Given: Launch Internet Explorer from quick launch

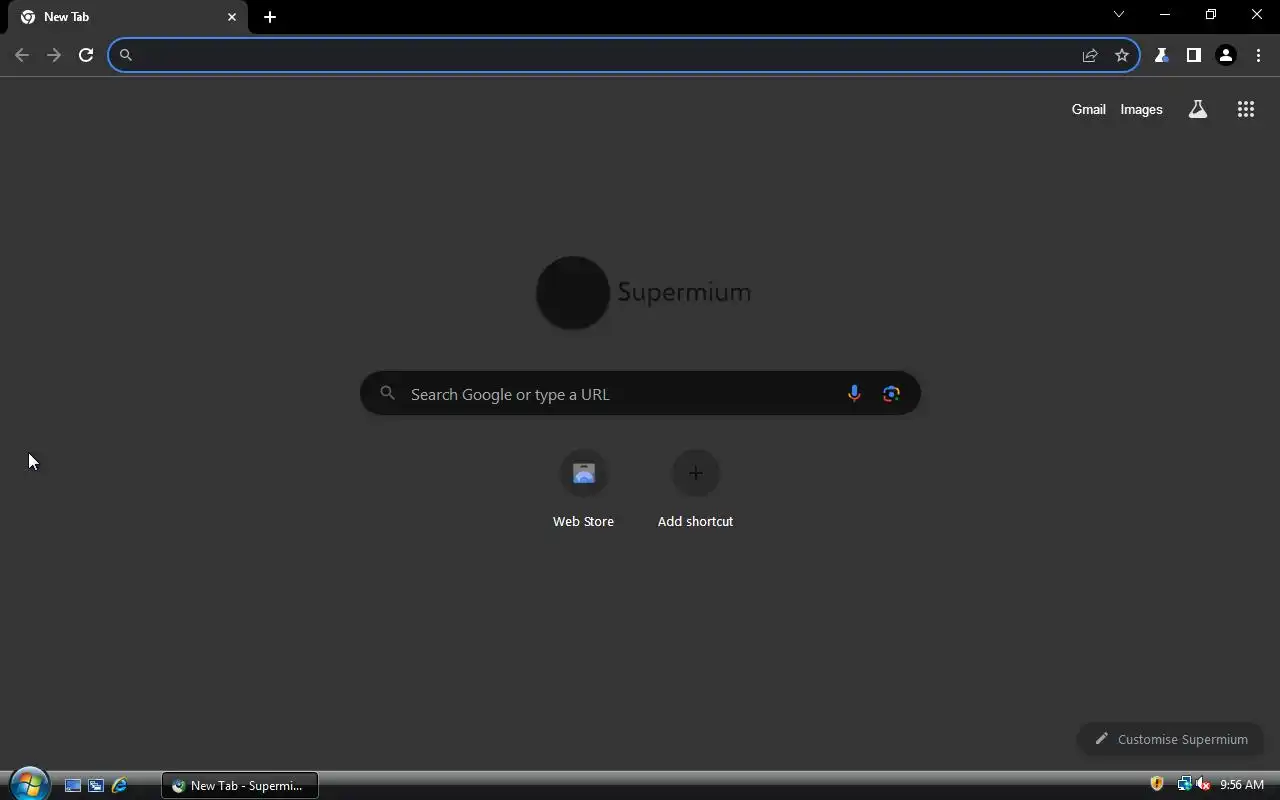Looking at the screenshot, I should 120,786.
